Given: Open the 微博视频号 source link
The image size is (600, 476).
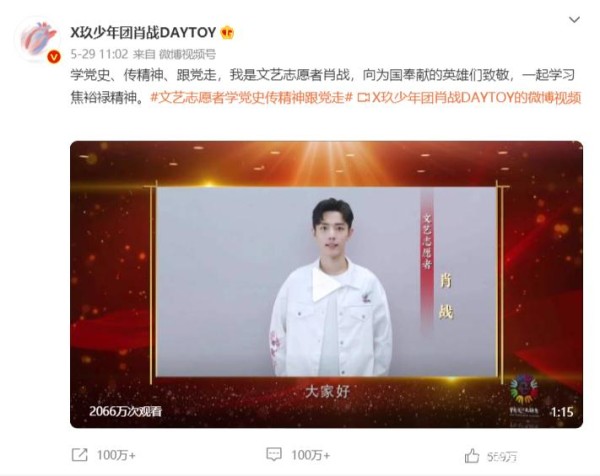Looking at the screenshot, I should (187, 54).
